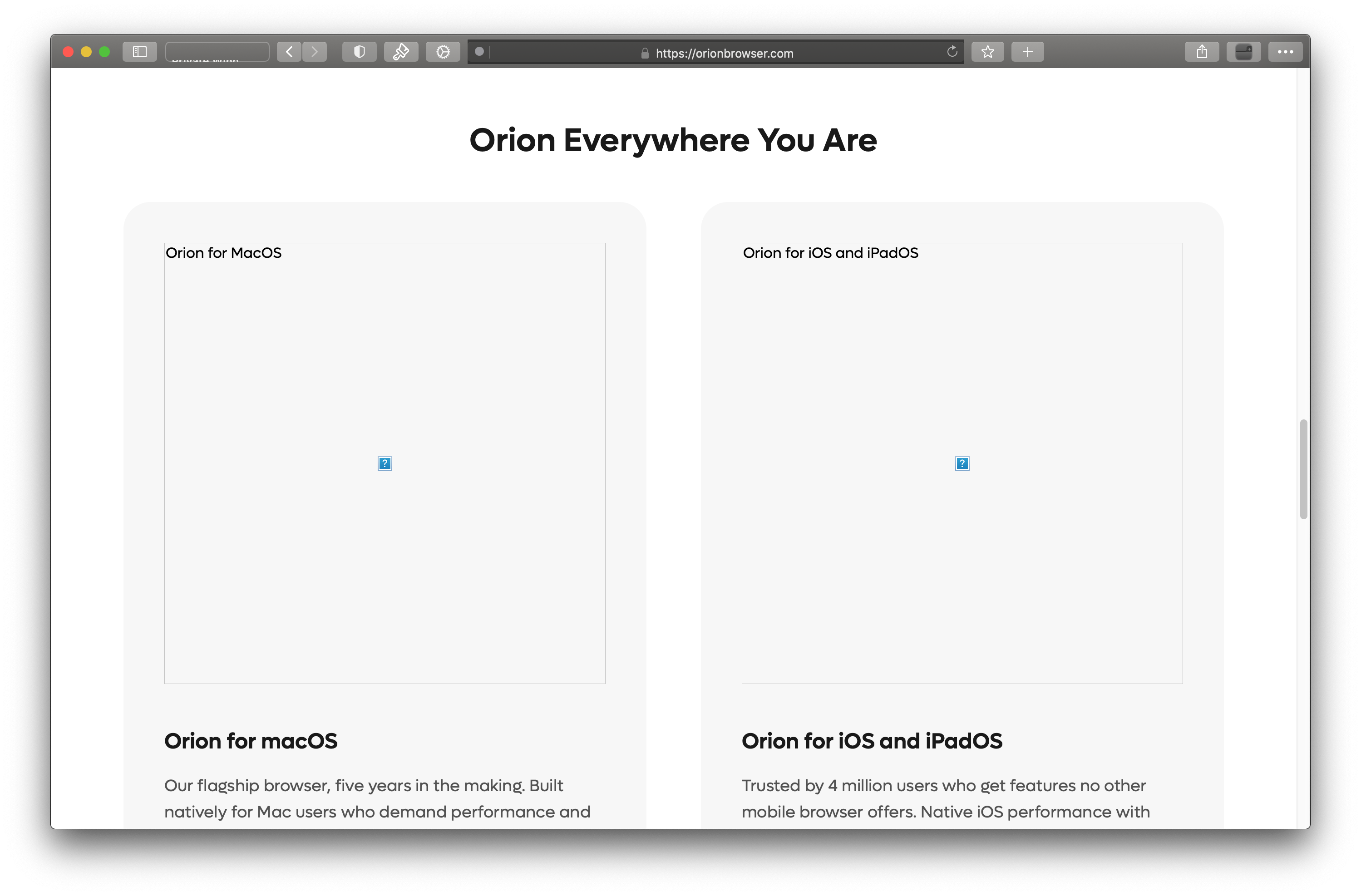Open the share menu
The image size is (1361, 896).
(x=1202, y=52)
